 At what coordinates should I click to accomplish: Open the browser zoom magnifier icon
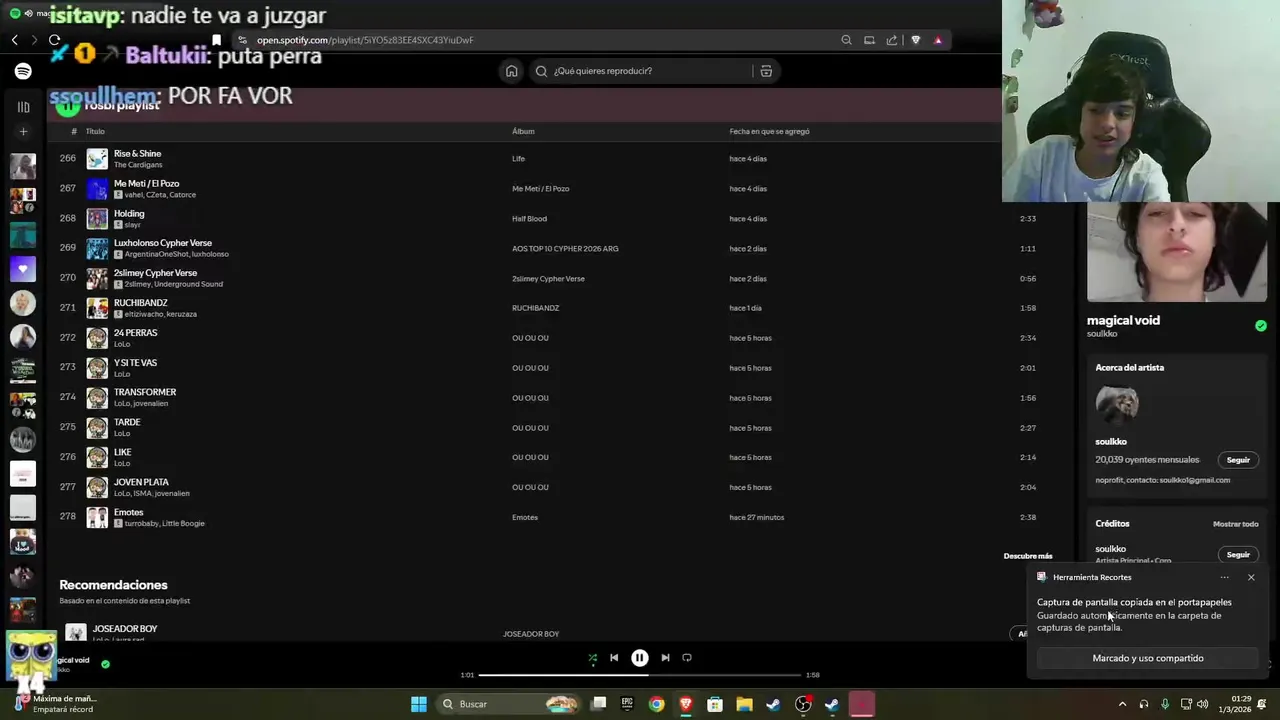[846, 40]
